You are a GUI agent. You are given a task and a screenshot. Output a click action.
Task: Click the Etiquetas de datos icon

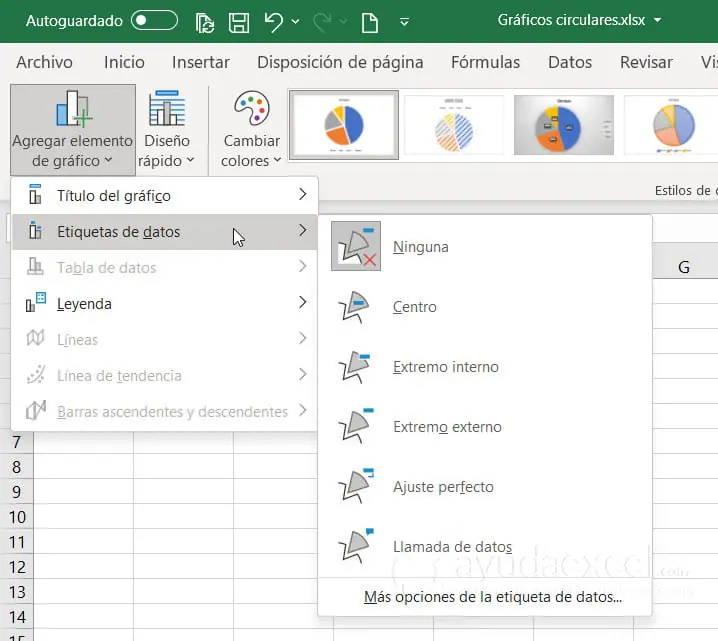(x=35, y=230)
